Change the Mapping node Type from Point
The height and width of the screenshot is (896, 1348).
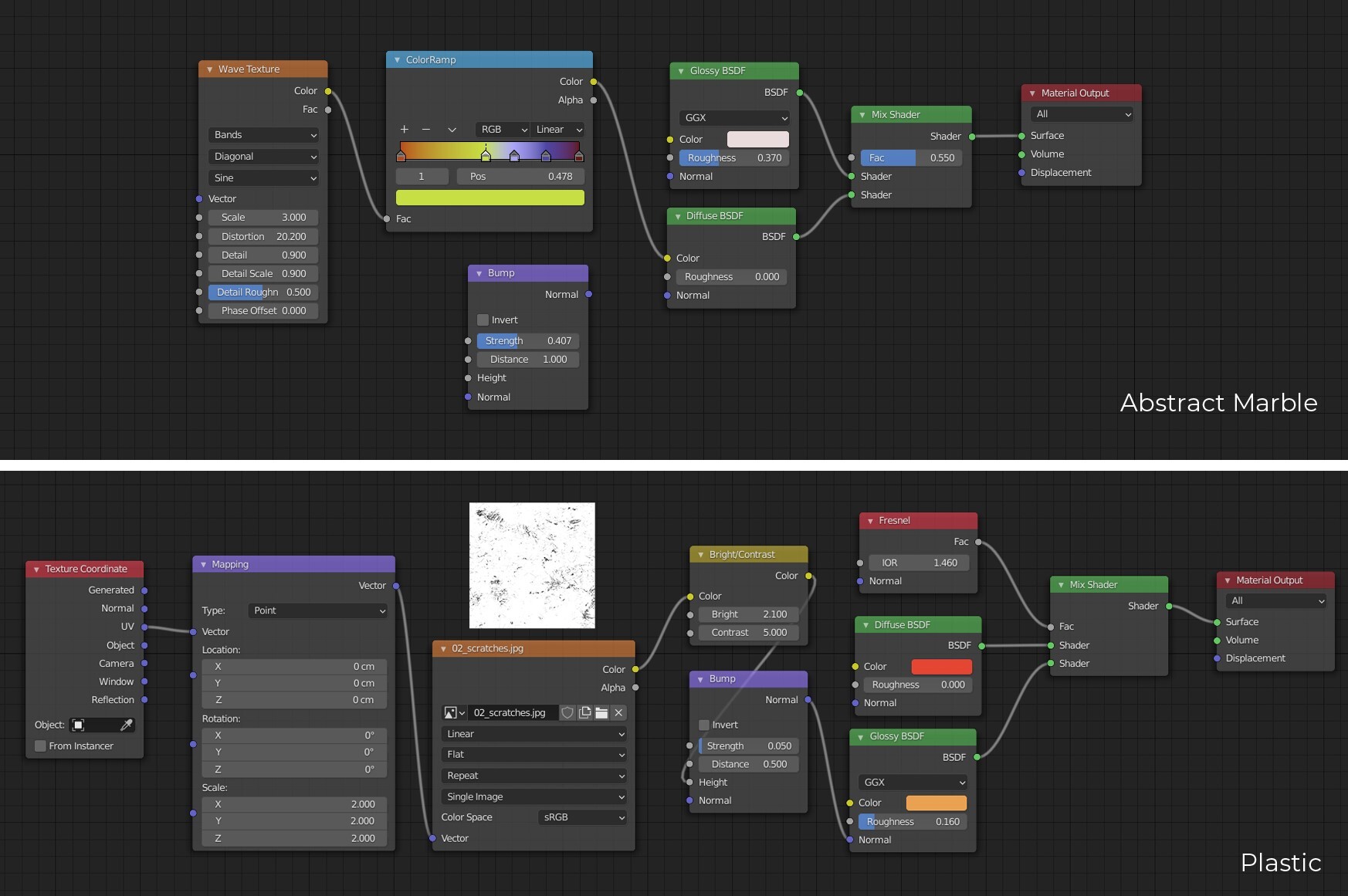pyautogui.click(x=317, y=610)
